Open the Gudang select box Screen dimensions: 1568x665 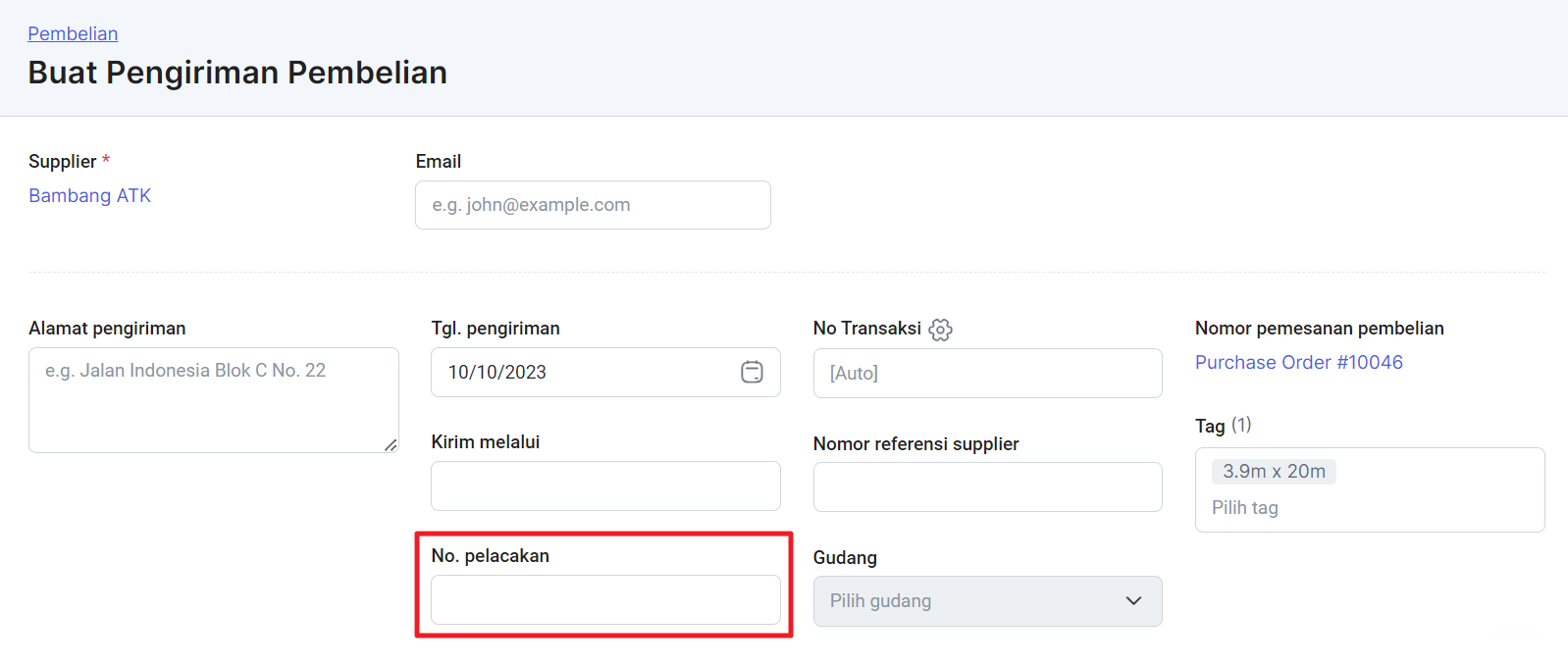click(x=987, y=601)
